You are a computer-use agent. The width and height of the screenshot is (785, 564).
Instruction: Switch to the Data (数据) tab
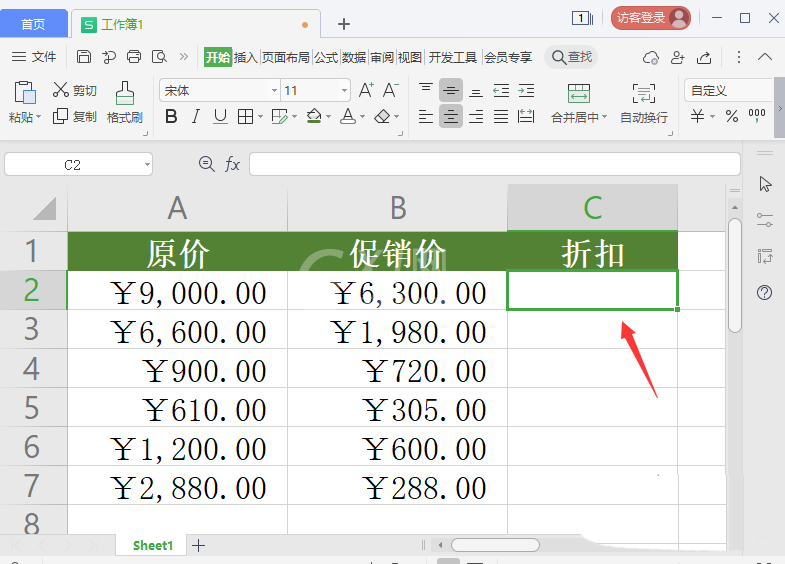pos(354,57)
